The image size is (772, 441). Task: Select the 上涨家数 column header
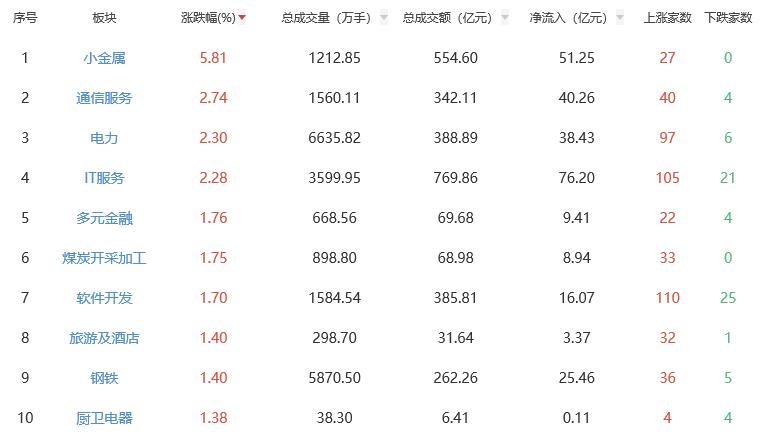pos(667,18)
